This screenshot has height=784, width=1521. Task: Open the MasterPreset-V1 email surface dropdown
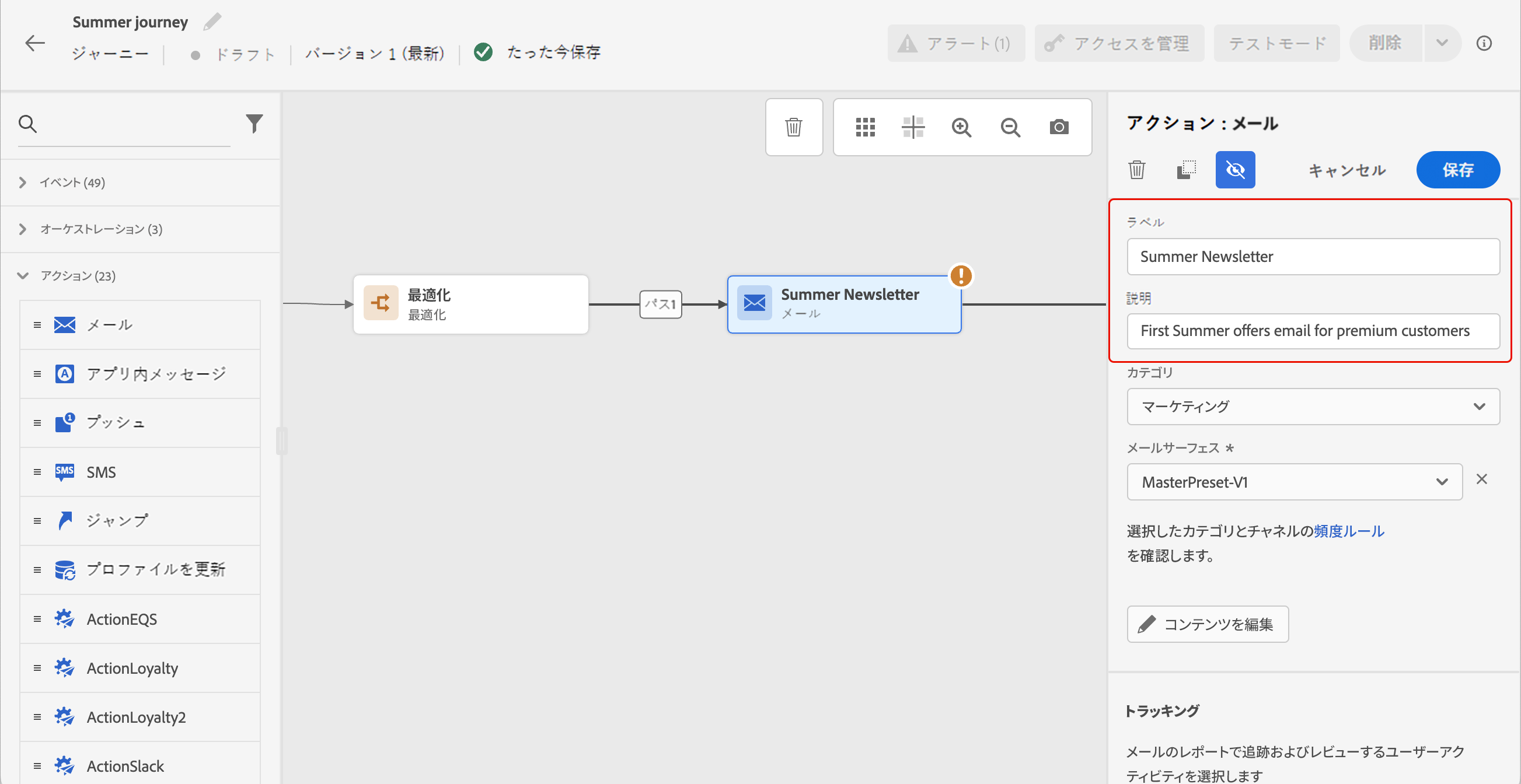(1294, 482)
